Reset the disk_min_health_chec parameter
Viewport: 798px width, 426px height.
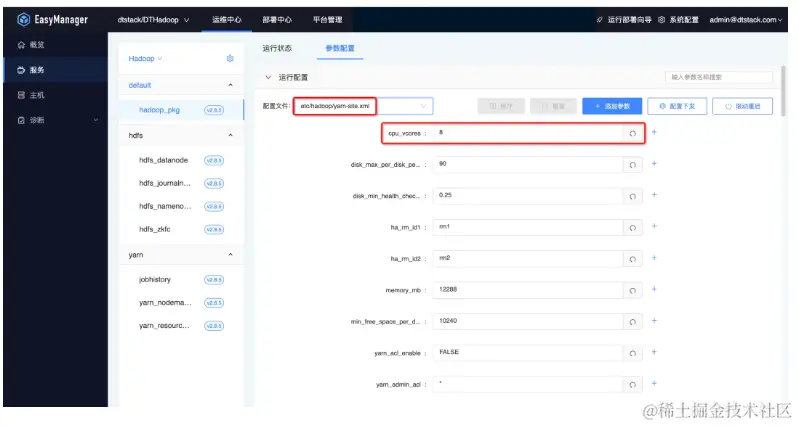pyautogui.click(x=633, y=196)
